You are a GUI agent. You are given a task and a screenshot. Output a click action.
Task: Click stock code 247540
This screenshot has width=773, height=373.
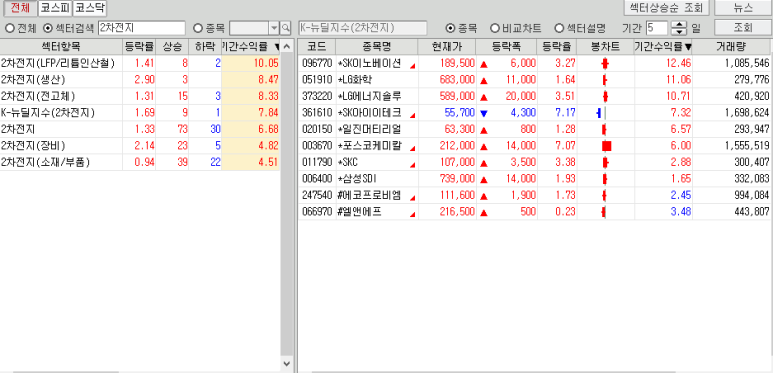[x=317, y=196]
